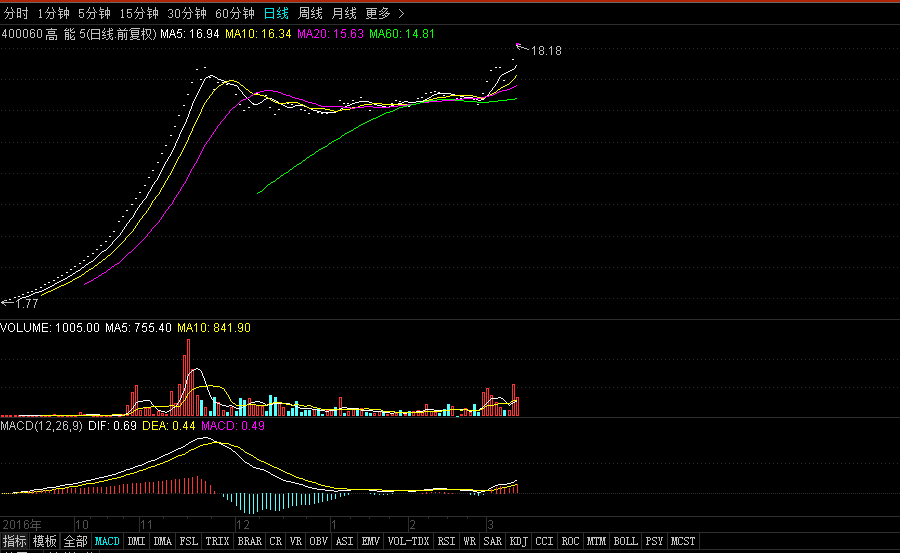Image resolution: width=900 pixels, height=553 pixels.
Task: Click the month 12 marker on time axis
Action: pos(243,524)
